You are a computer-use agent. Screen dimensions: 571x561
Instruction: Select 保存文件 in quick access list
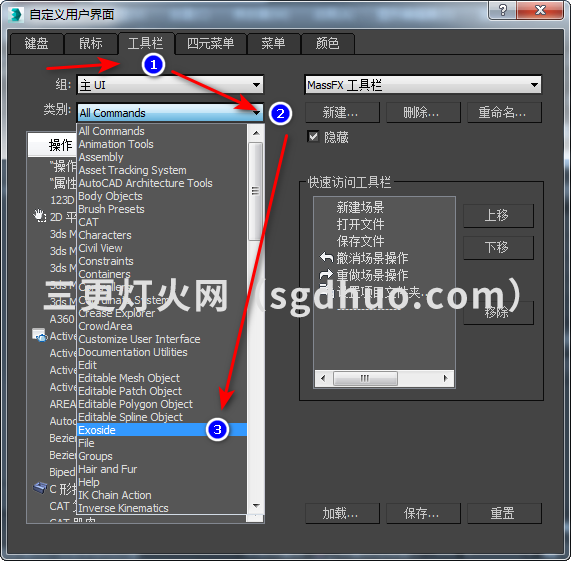click(x=360, y=241)
